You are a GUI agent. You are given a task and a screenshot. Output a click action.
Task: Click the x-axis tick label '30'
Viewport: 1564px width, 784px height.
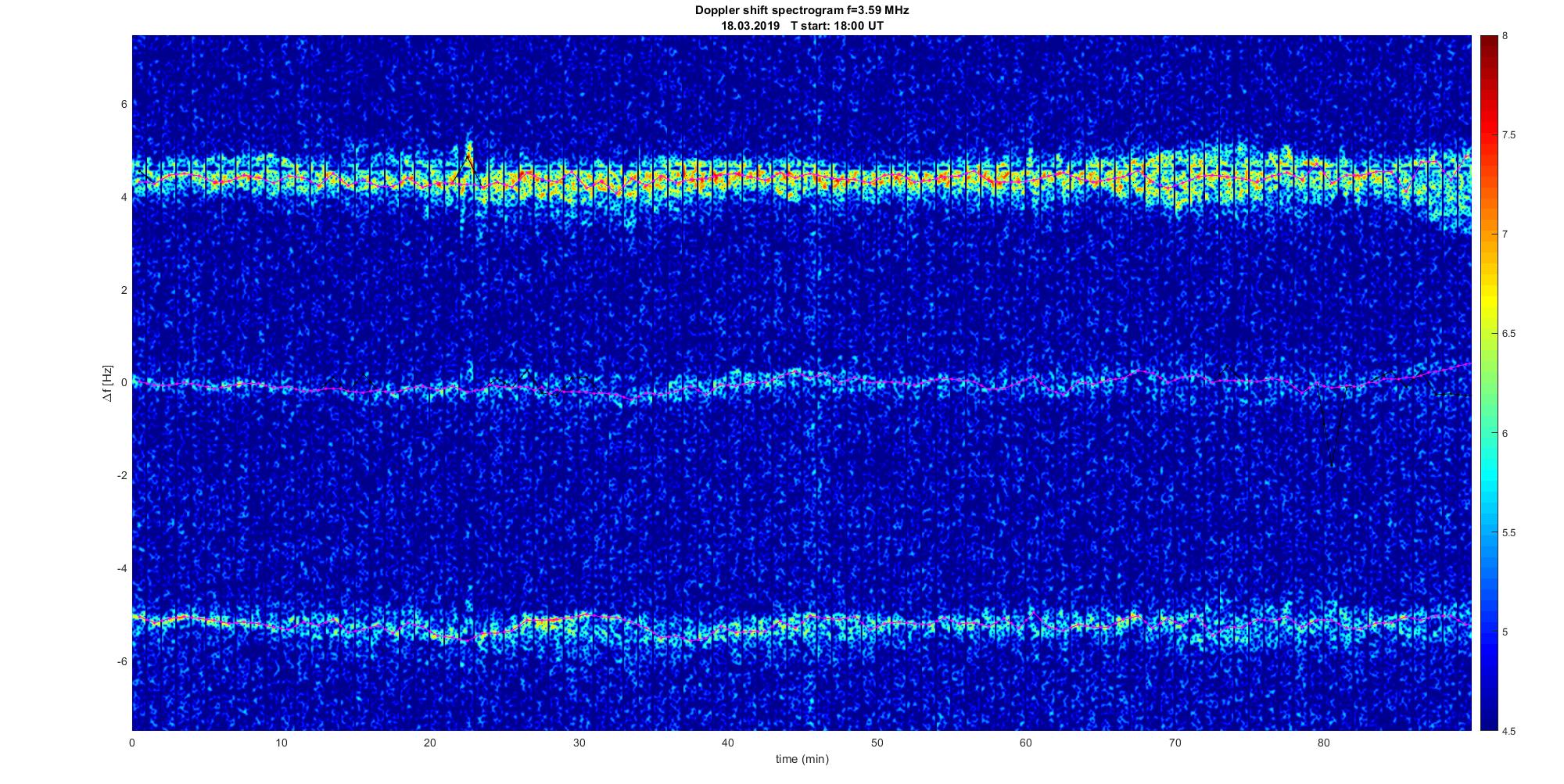tap(579, 743)
